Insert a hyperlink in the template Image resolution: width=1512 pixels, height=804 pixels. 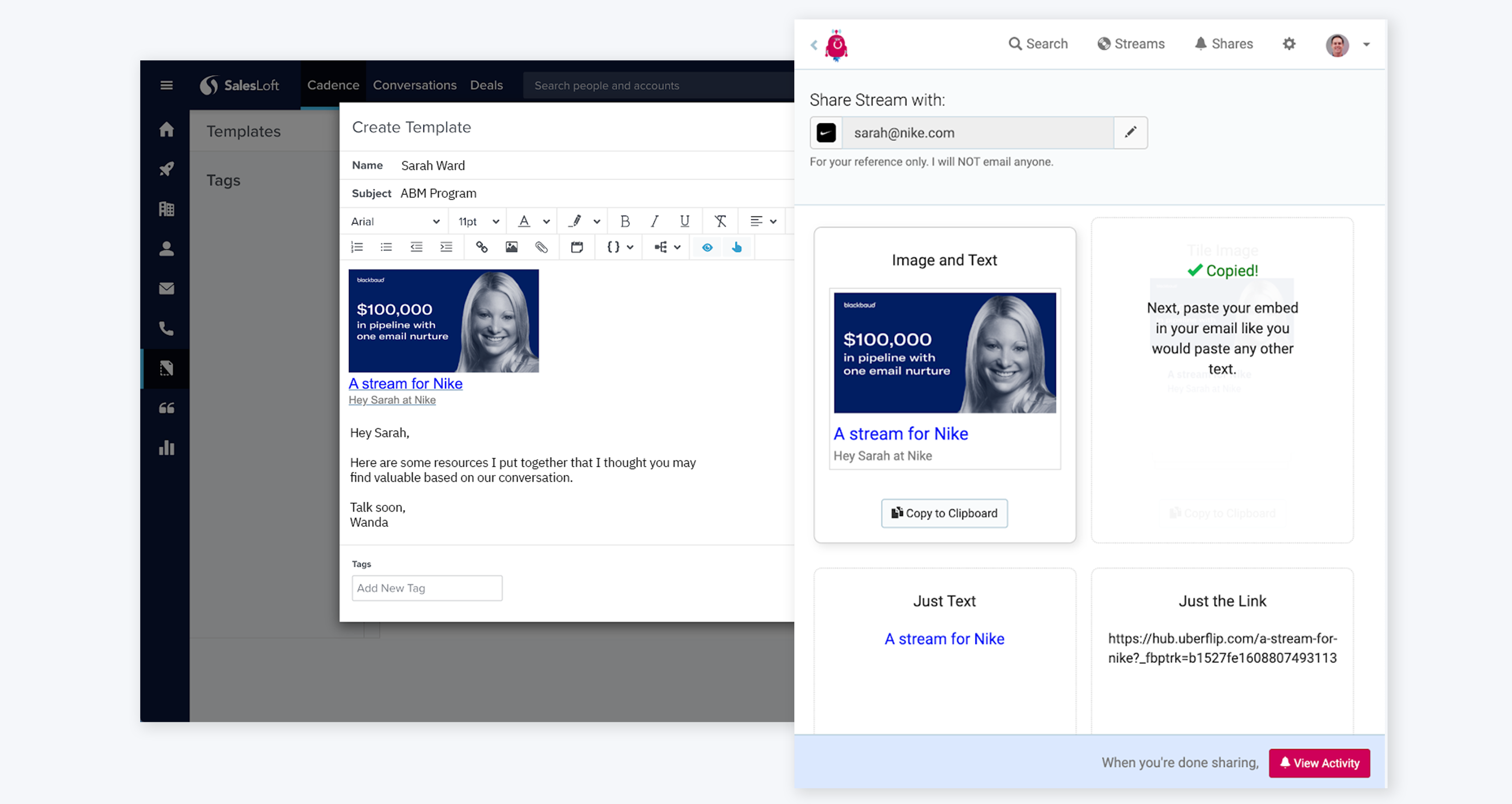[482, 247]
